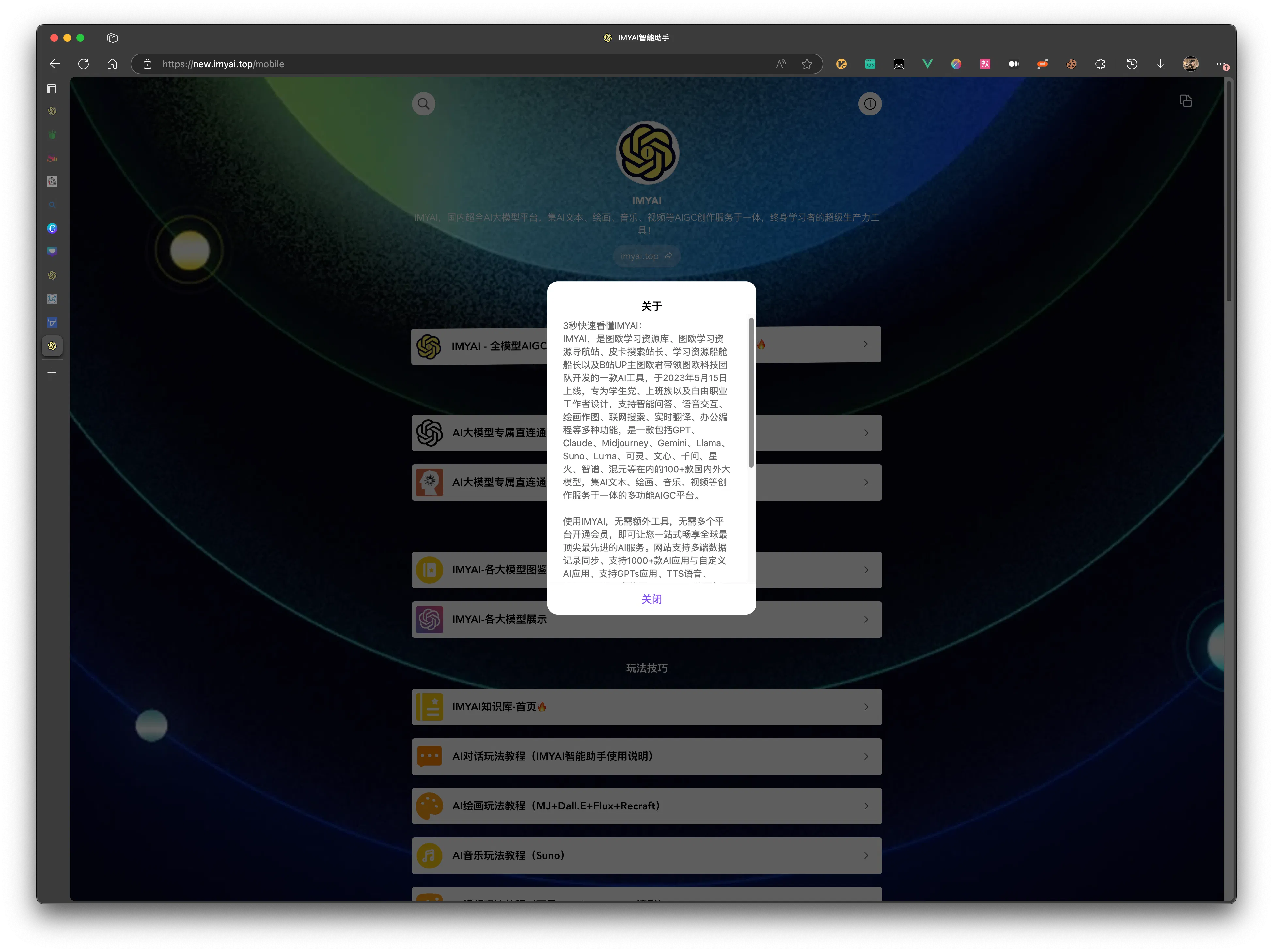Click the Medium-style extension icon
The image size is (1273, 952).
point(1014,64)
